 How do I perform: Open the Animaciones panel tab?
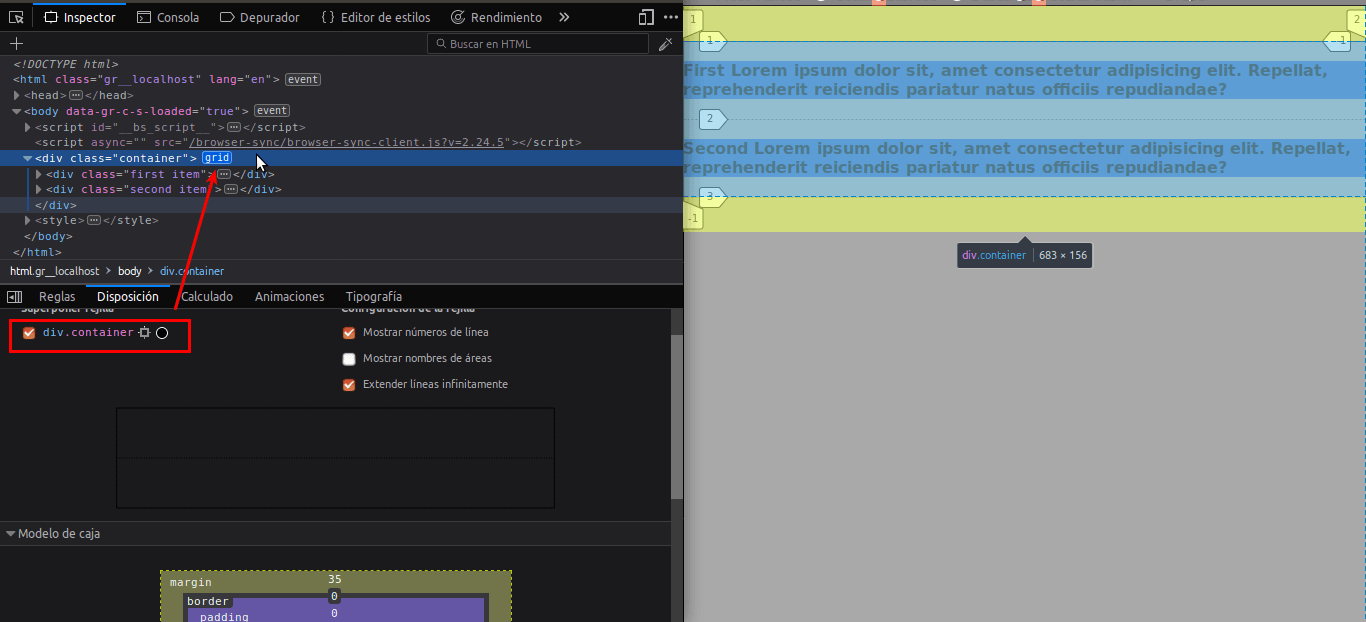(x=290, y=297)
